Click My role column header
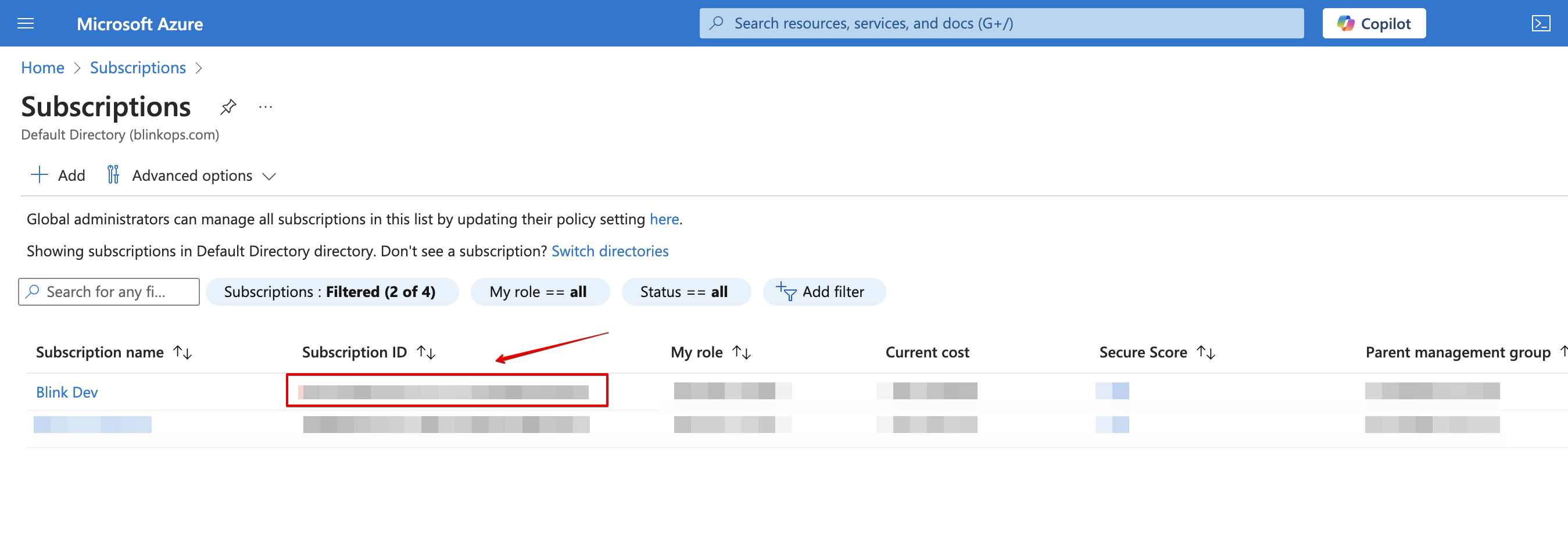Viewport: 1568px width, 551px height. (x=696, y=353)
